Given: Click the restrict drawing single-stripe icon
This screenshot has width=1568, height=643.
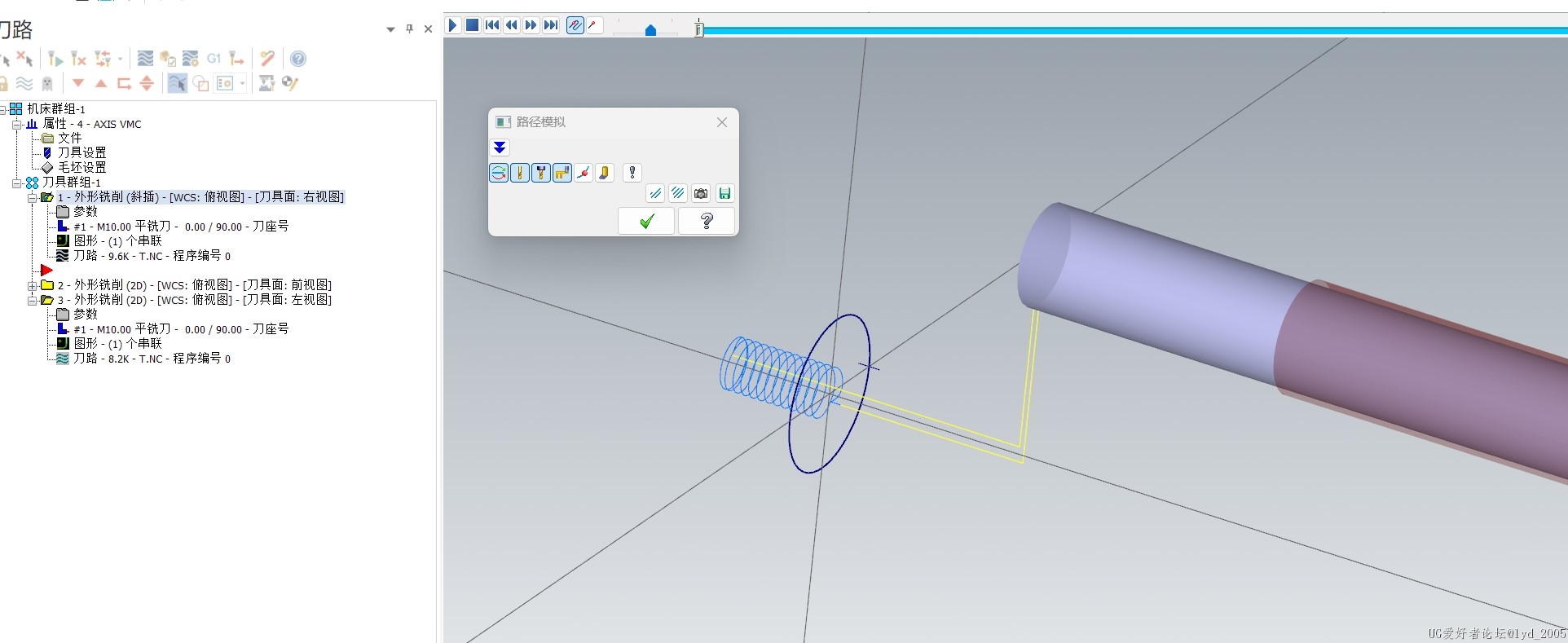Looking at the screenshot, I should pos(655,194).
